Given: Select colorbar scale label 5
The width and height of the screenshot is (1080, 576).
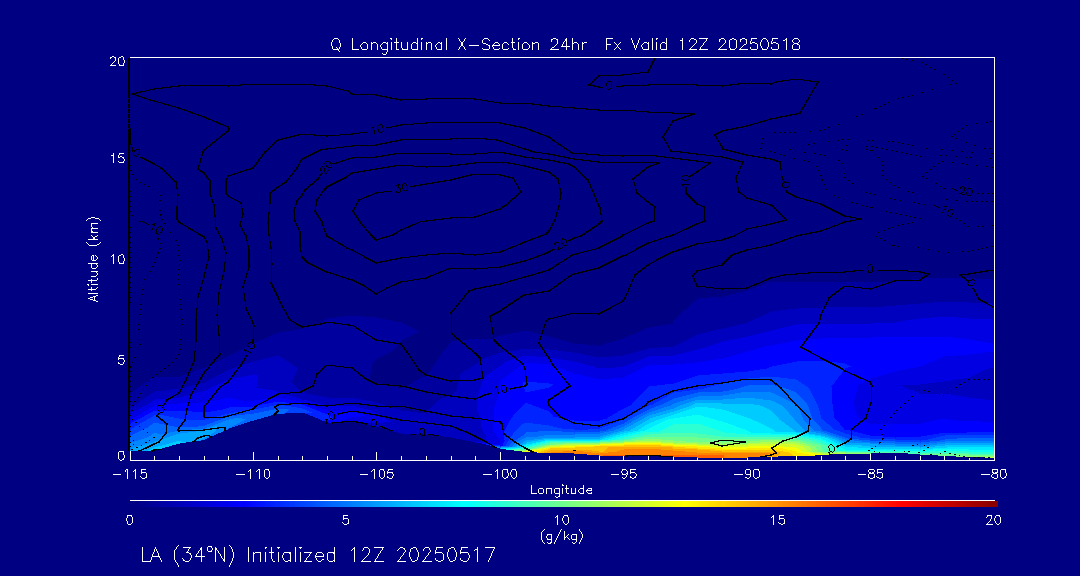Looking at the screenshot, I should 346,521.
